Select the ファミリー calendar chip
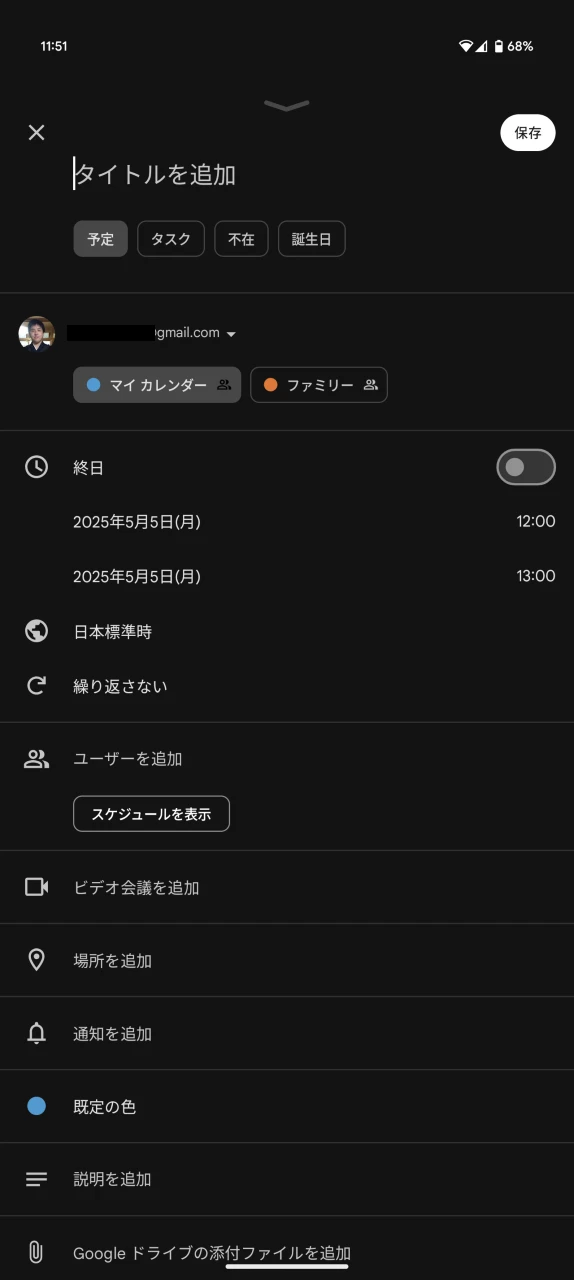Screen dimensions: 574x1280 [x=319, y=385]
